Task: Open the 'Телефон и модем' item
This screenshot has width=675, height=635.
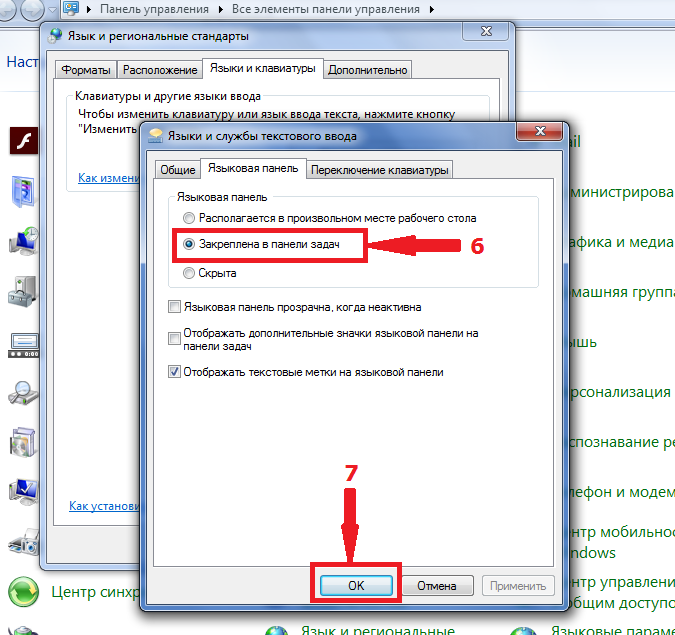Action: (622, 492)
